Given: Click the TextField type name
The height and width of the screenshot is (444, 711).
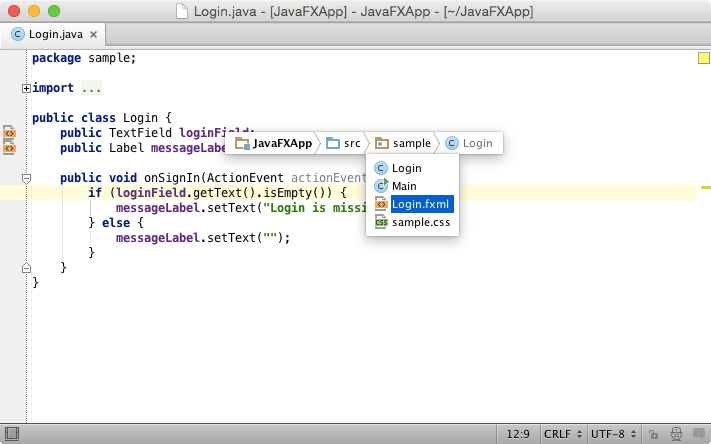Looking at the screenshot, I should 140,133.
